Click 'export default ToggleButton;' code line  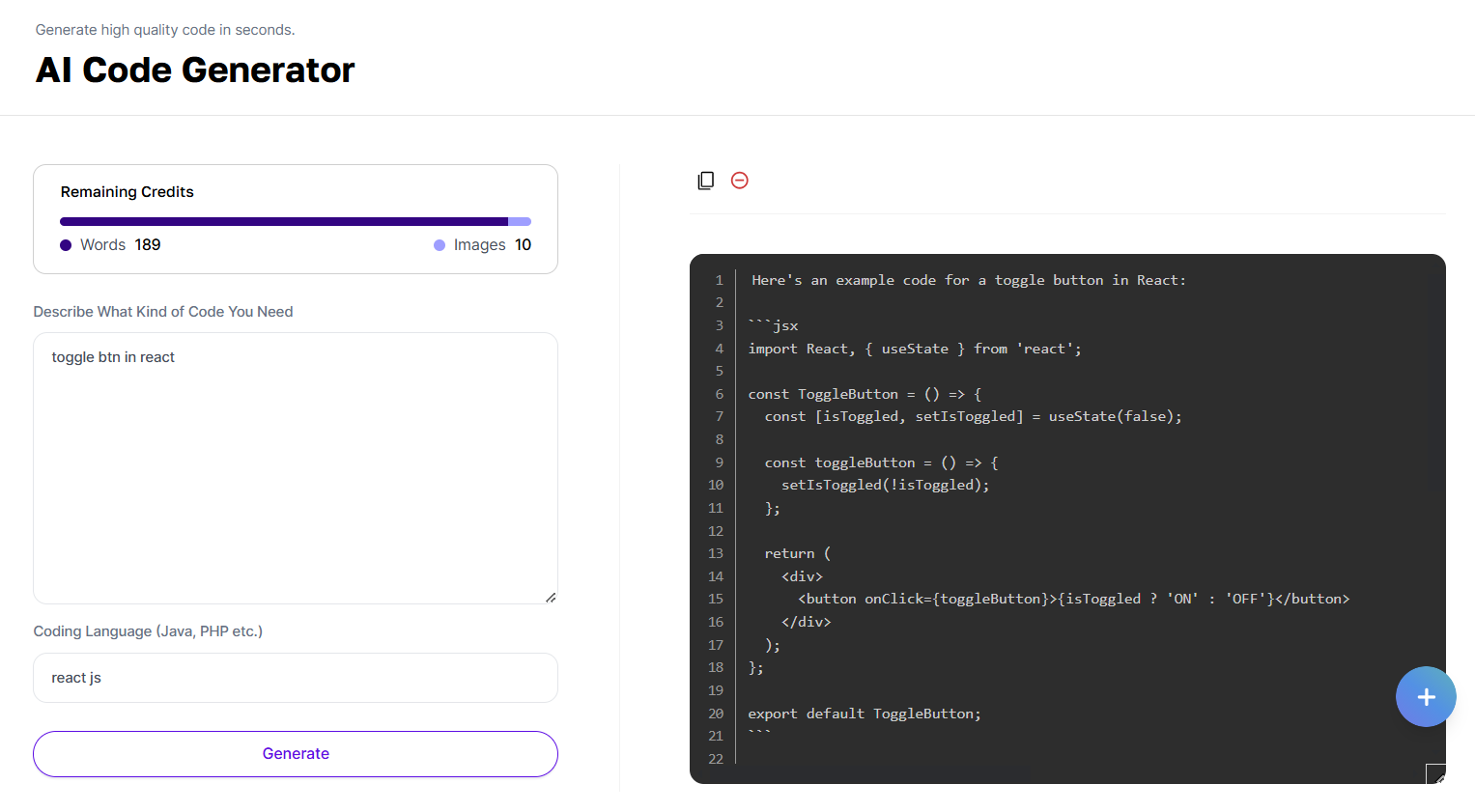click(x=865, y=714)
